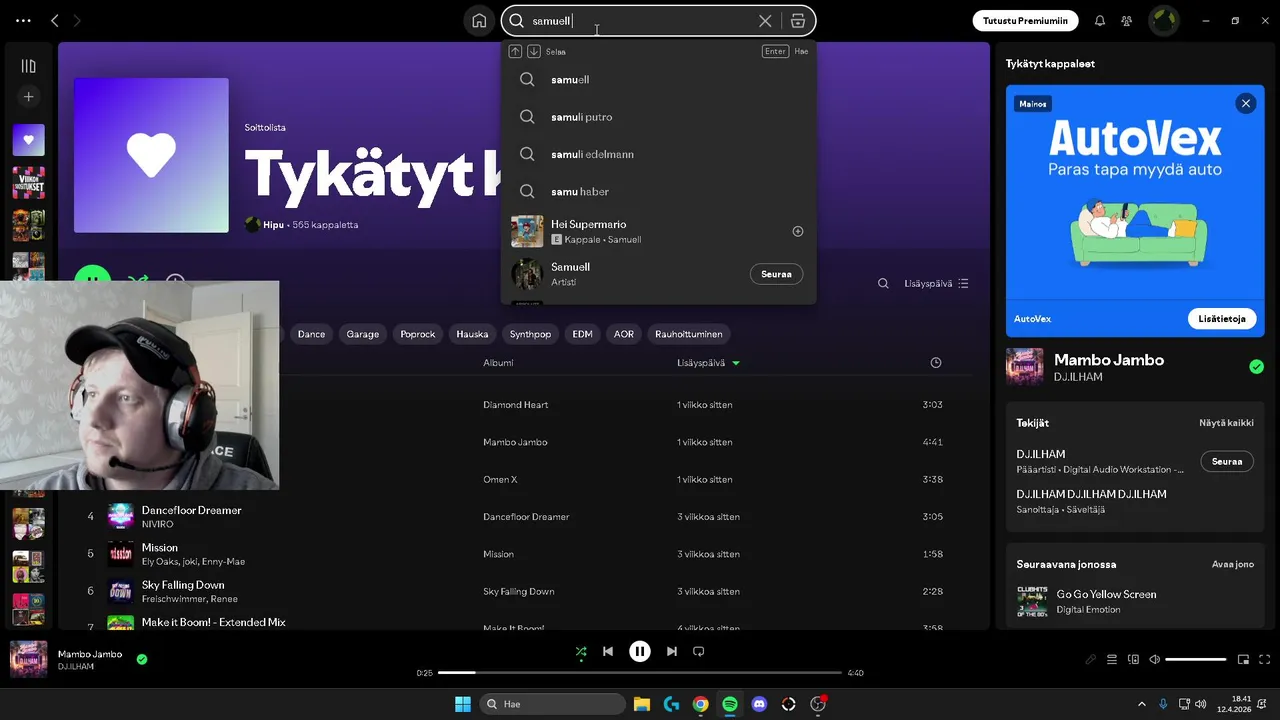Click the Tutustu Premiumiin button
This screenshot has width=1280, height=720.
pyautogui.click(x=1025, y=21)
